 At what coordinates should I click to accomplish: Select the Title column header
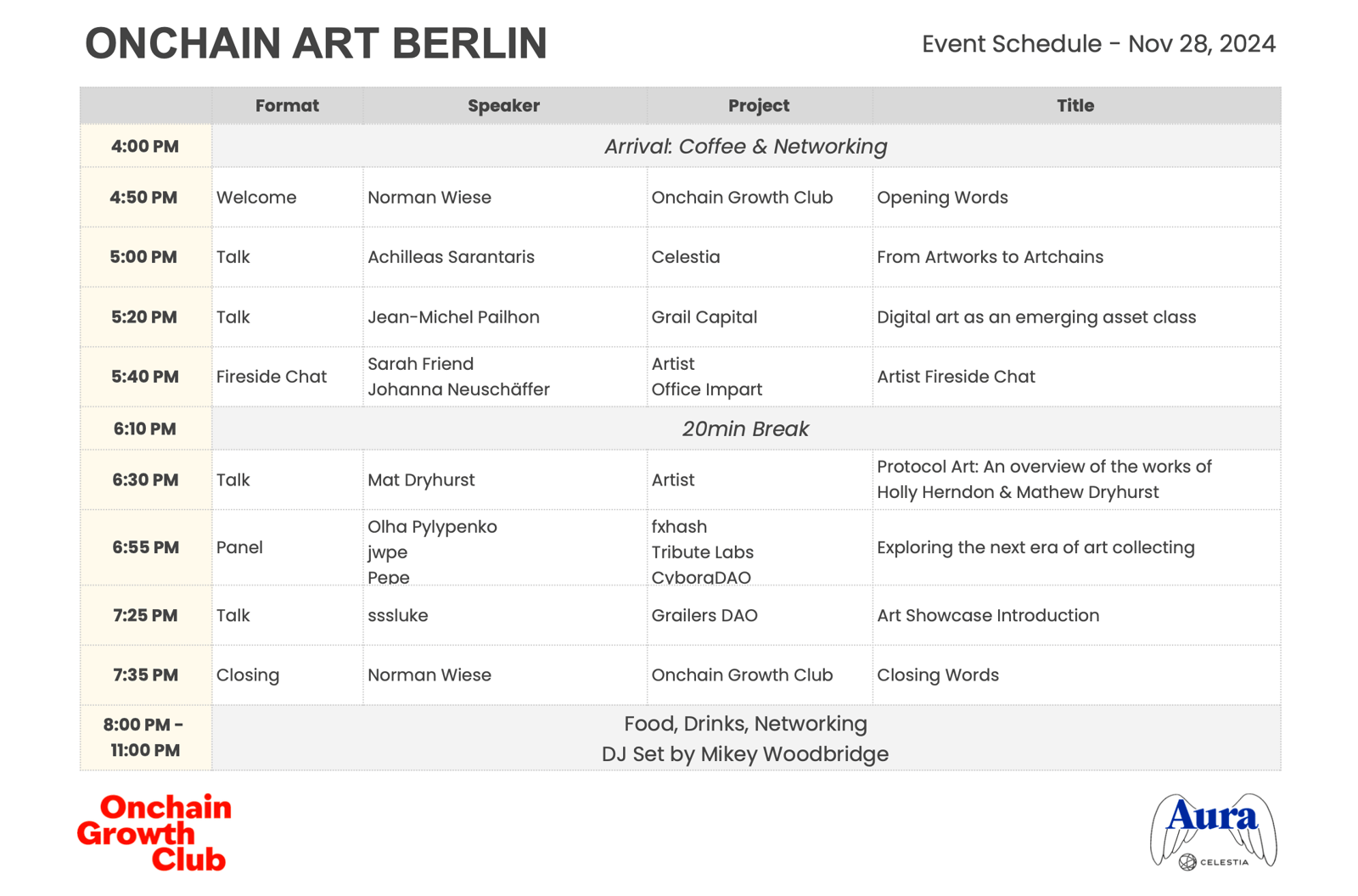[x=1075, y=106]
